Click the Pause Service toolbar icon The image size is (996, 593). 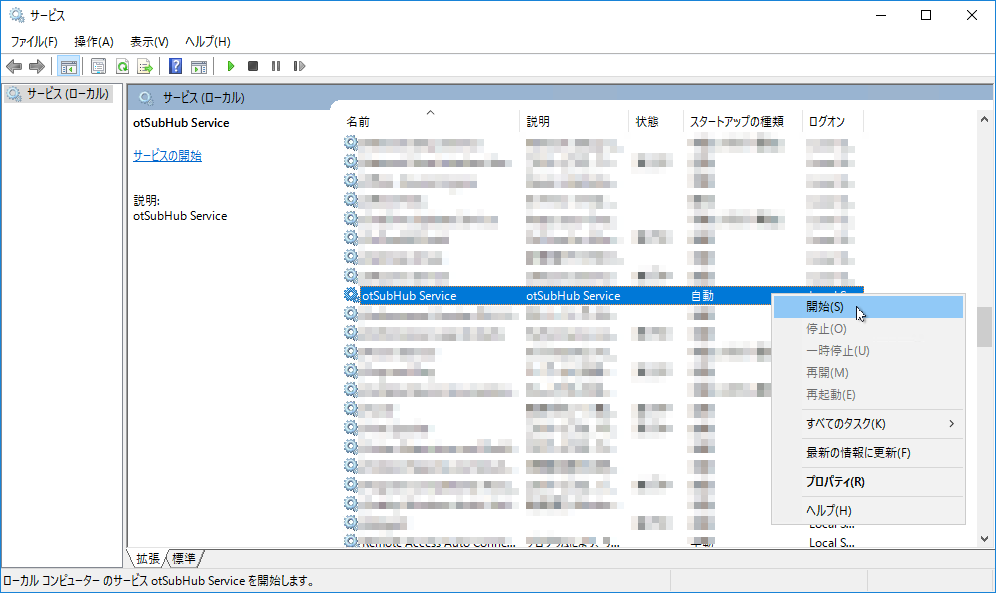tap(276, 66)
